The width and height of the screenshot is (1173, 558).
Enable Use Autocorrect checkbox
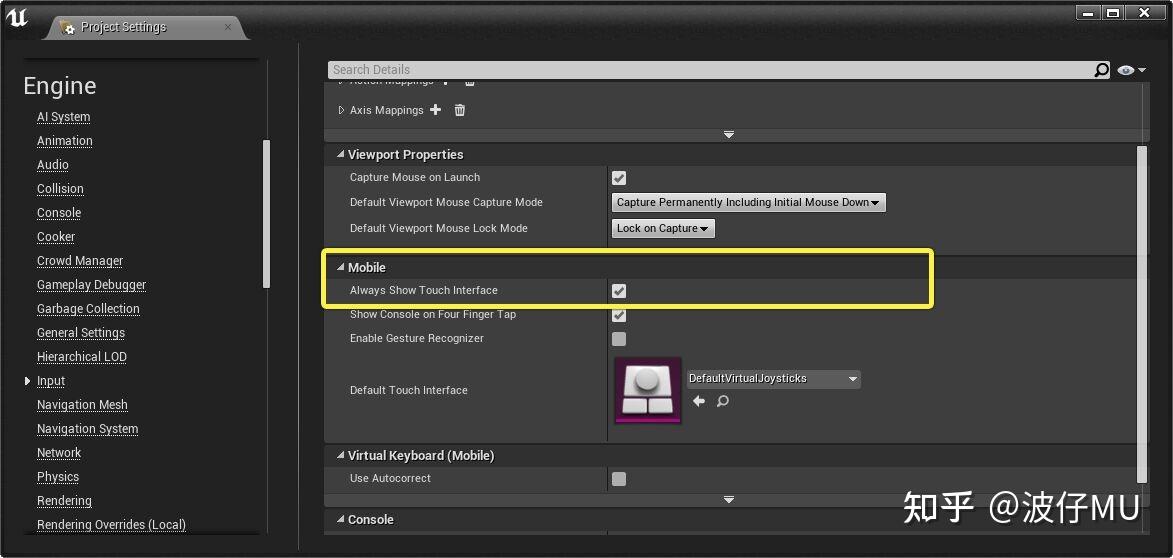pos(619,479)
